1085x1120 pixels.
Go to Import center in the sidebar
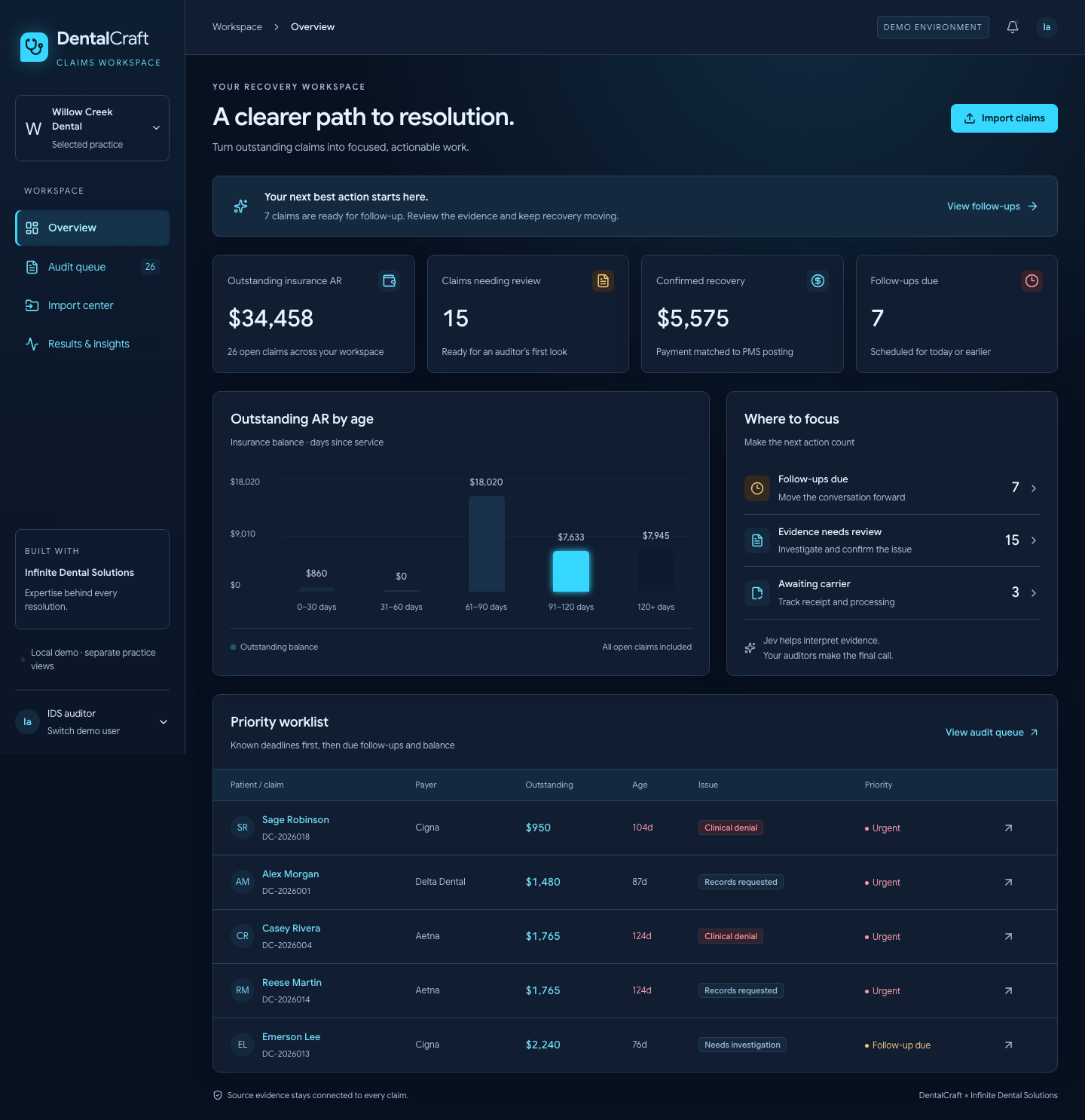click(92, 305)
